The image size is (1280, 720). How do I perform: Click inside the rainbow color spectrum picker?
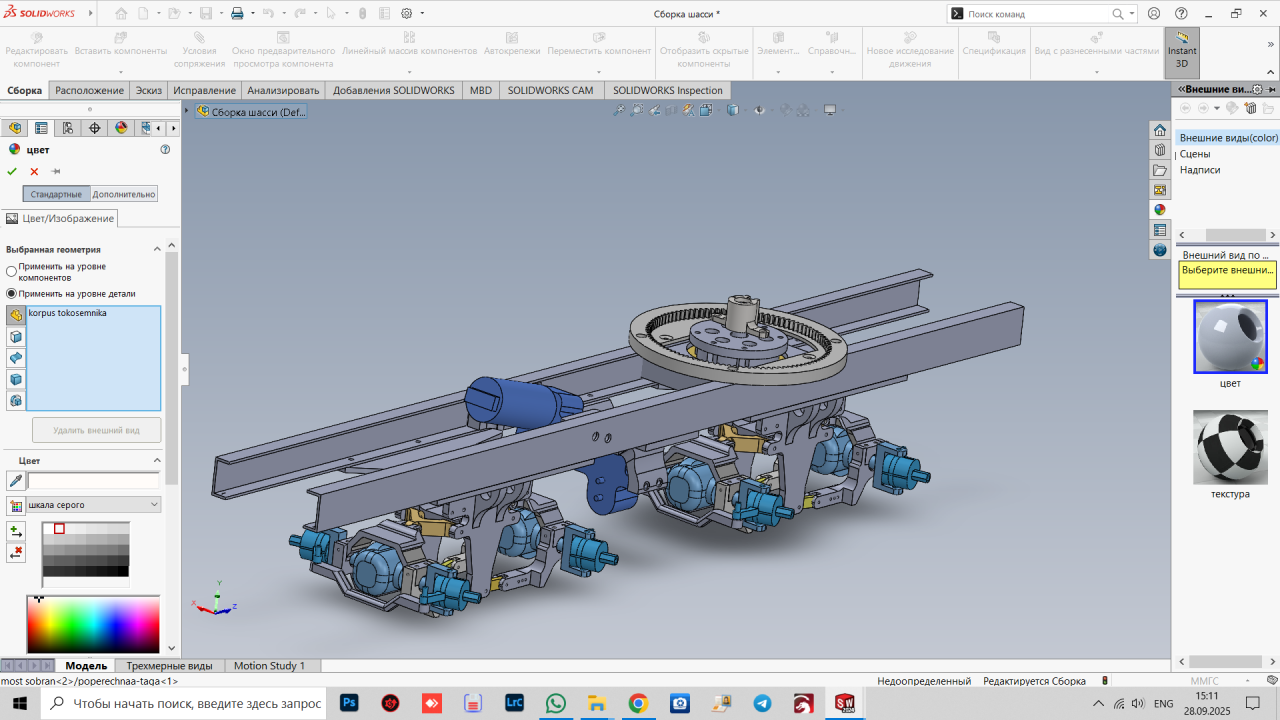[93, 625]
